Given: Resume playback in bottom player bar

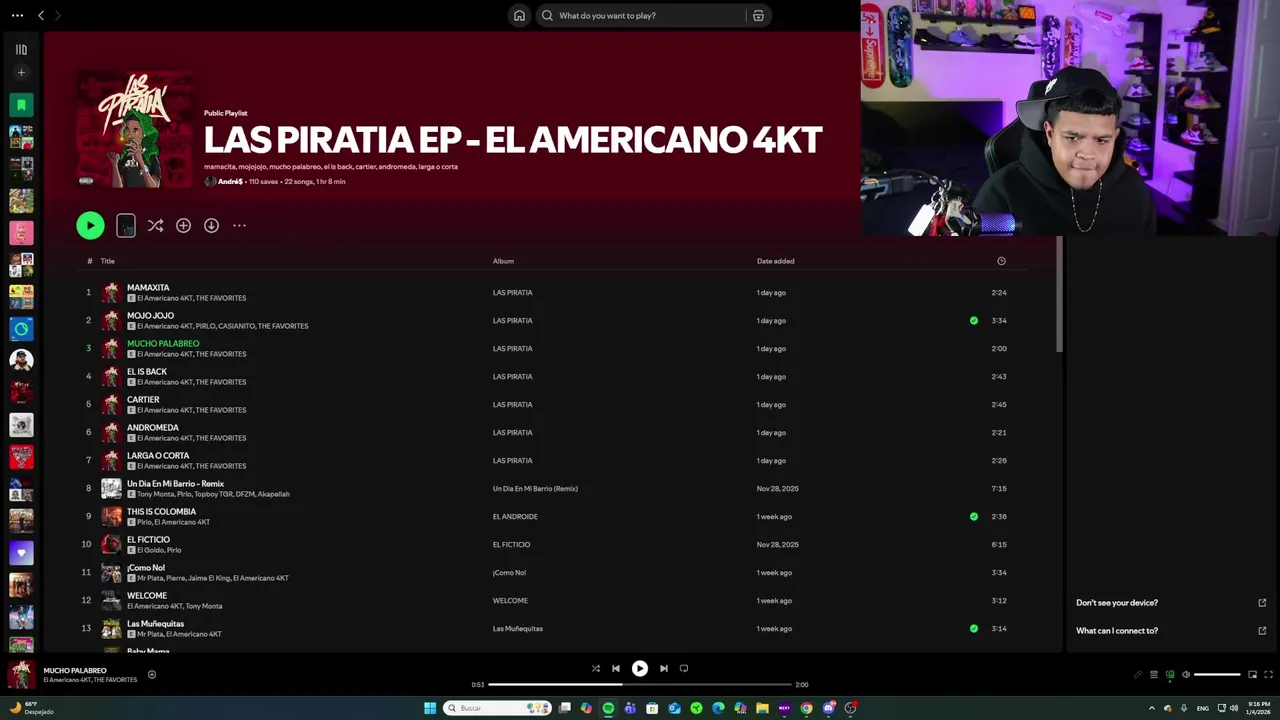Looking at the screenshot, I should pyautogui.click(x=640, y=669).
